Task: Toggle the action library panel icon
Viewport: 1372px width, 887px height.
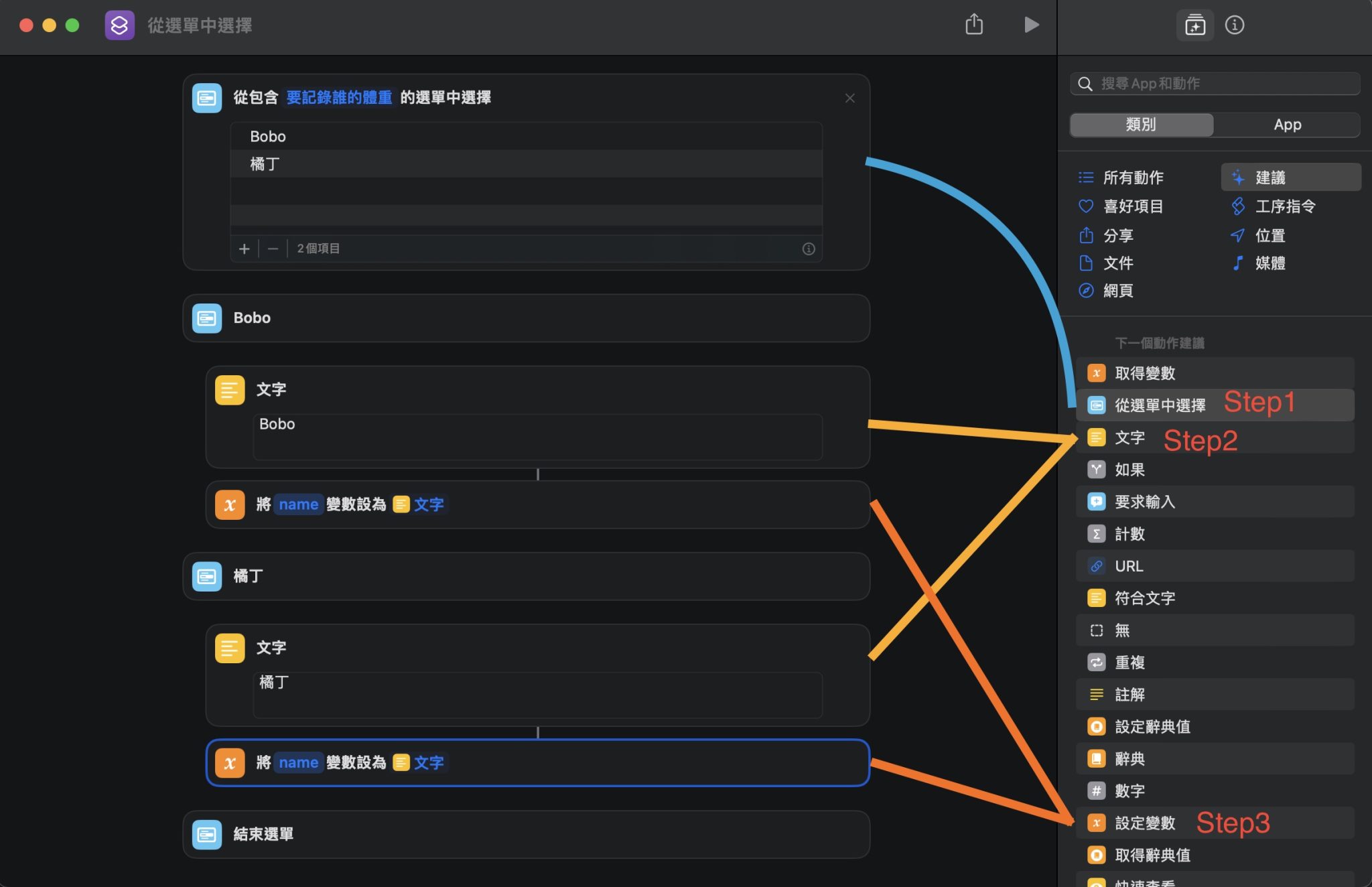Action: click(1195, 25)
